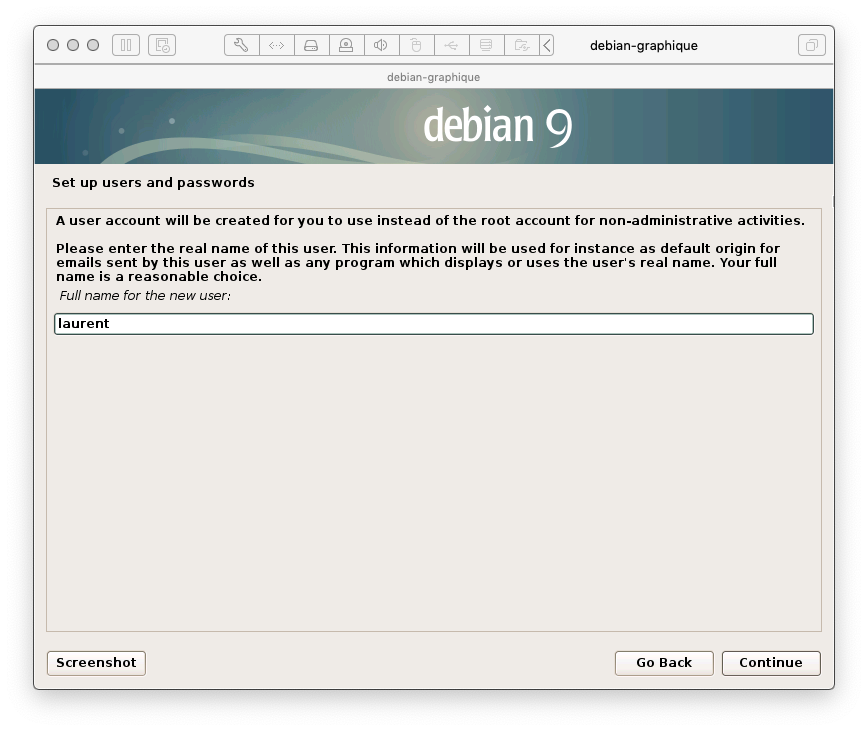Click the Full name input field
Image resolution: width=868 pixels, height=731 pixels.
434,324
